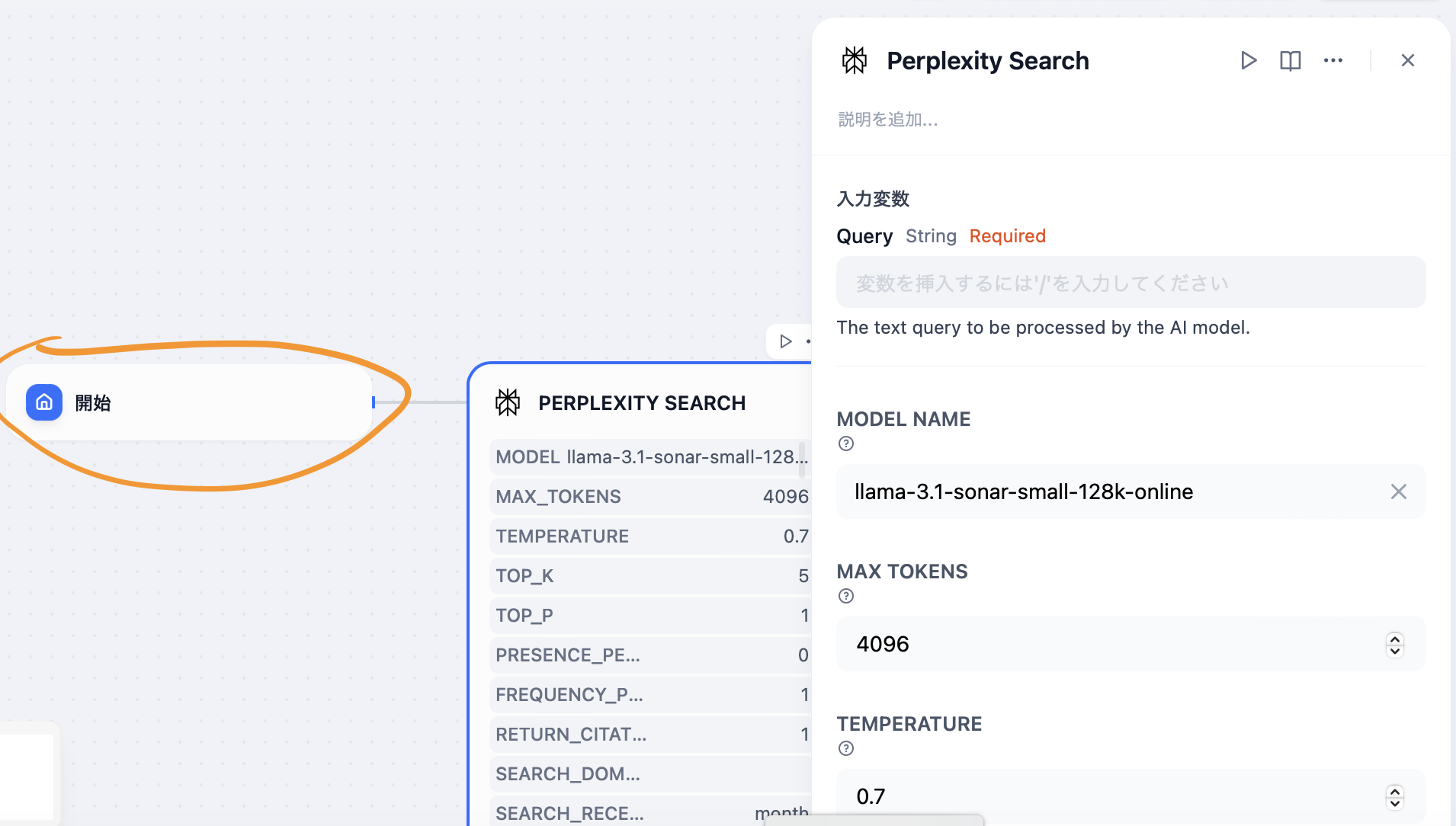
Task: Click the home icon on the 開始 node
Action: coord(44,402)
